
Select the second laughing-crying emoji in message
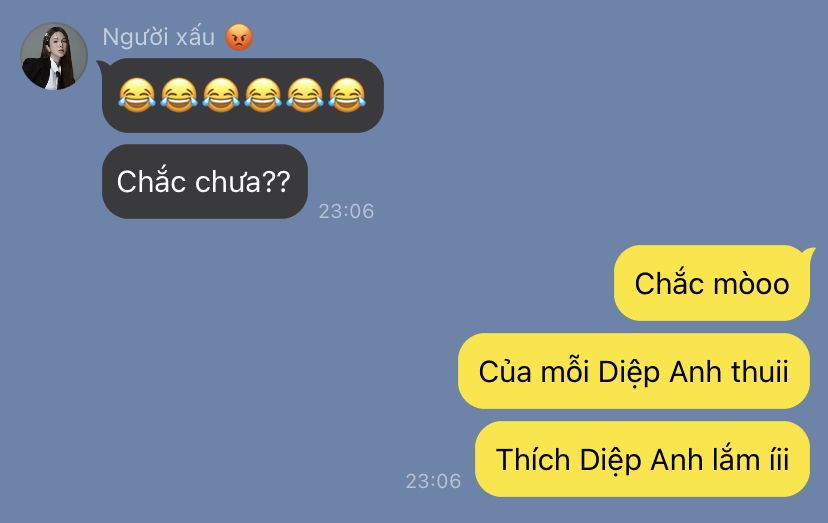click(179, 95)
